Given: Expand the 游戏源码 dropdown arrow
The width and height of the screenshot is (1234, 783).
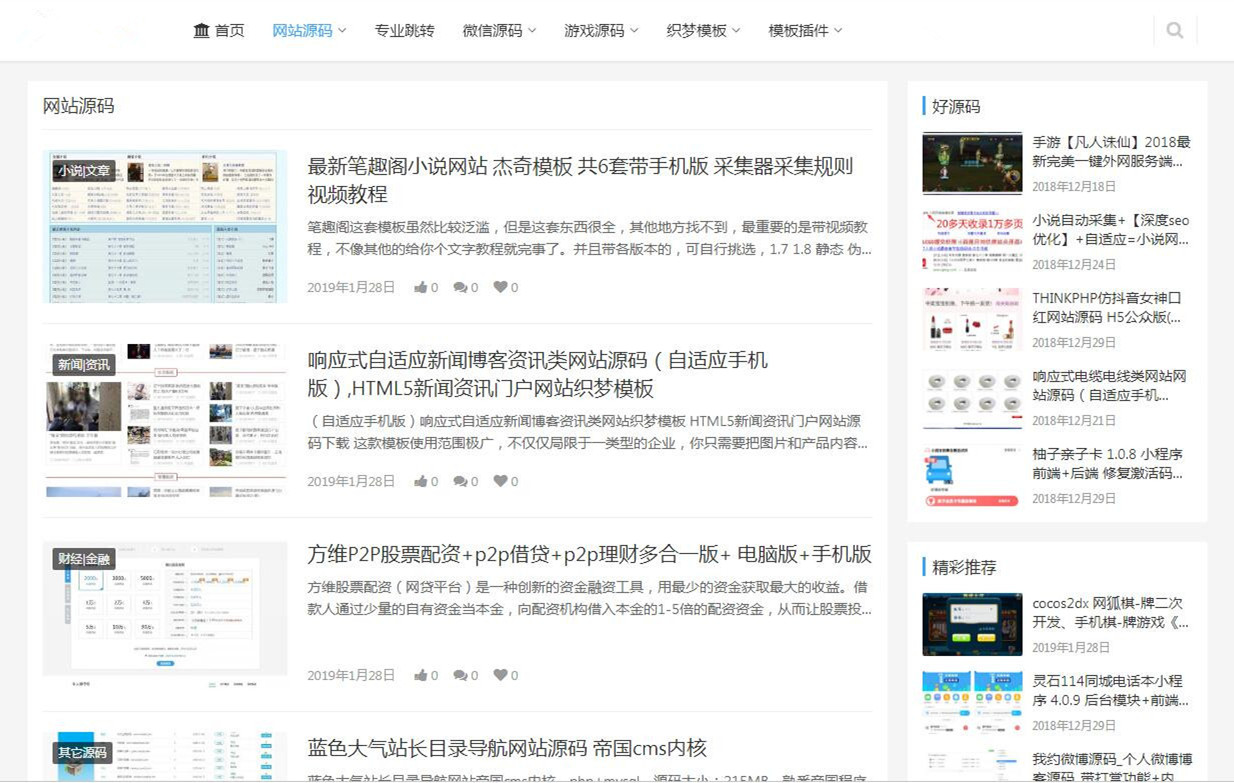Looking at the screenshot, I should point(634,31).
